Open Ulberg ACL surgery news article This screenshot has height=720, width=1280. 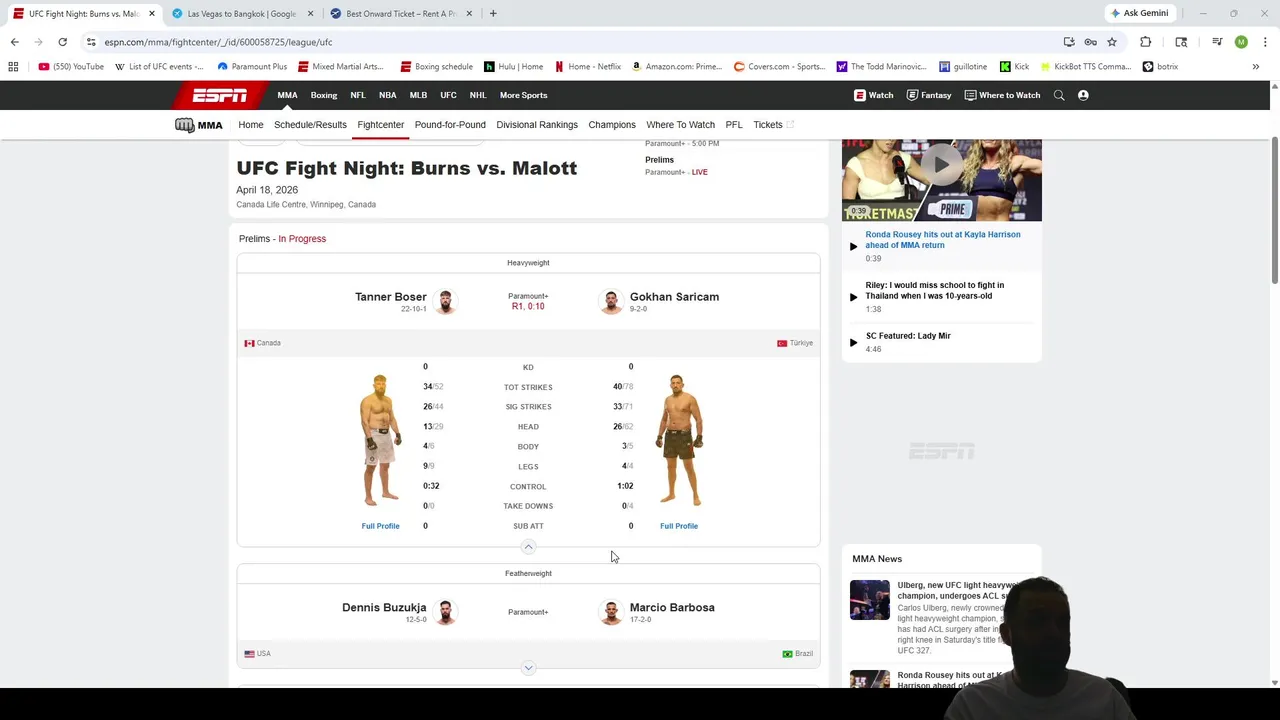957,590
